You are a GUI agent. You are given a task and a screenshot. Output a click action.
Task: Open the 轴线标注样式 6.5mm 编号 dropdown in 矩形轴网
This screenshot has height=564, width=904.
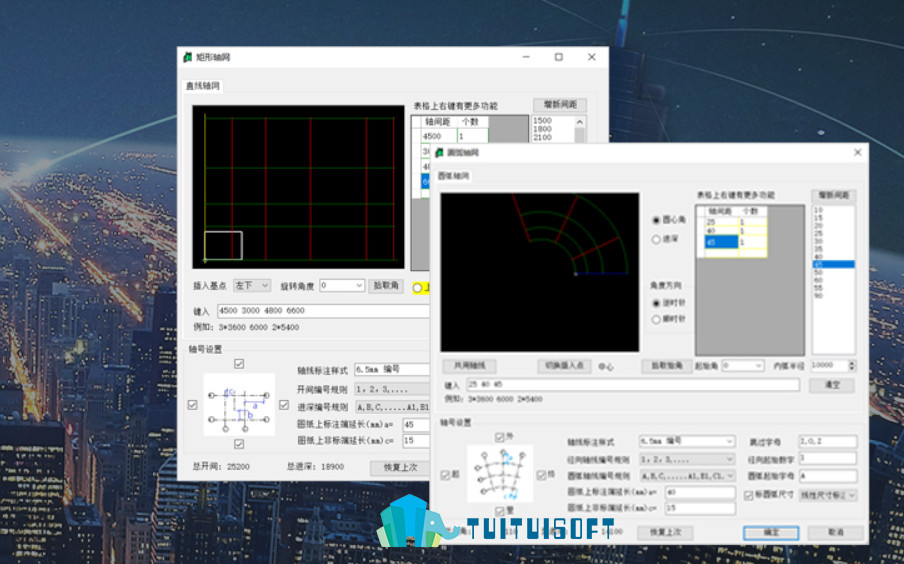coord(392,370)
